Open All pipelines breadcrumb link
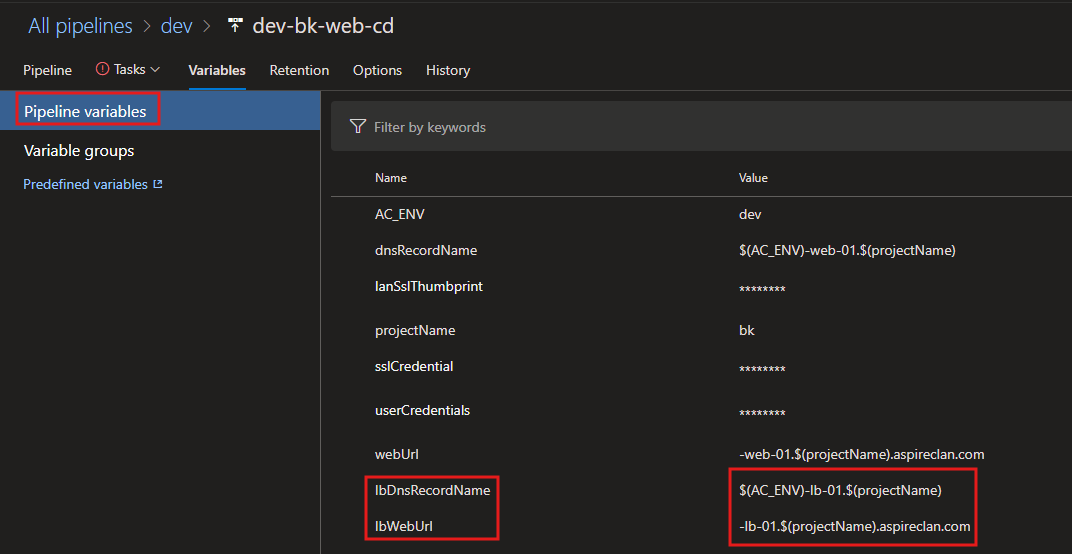1072x554 pixels. [80, 26]
